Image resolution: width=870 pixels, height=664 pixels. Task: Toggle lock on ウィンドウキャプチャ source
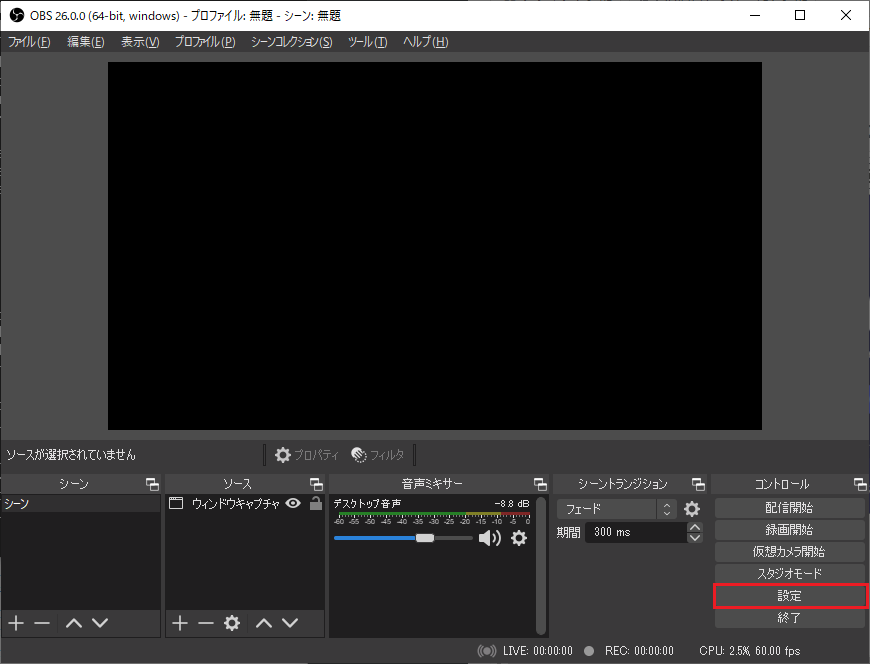pos(316,504)
